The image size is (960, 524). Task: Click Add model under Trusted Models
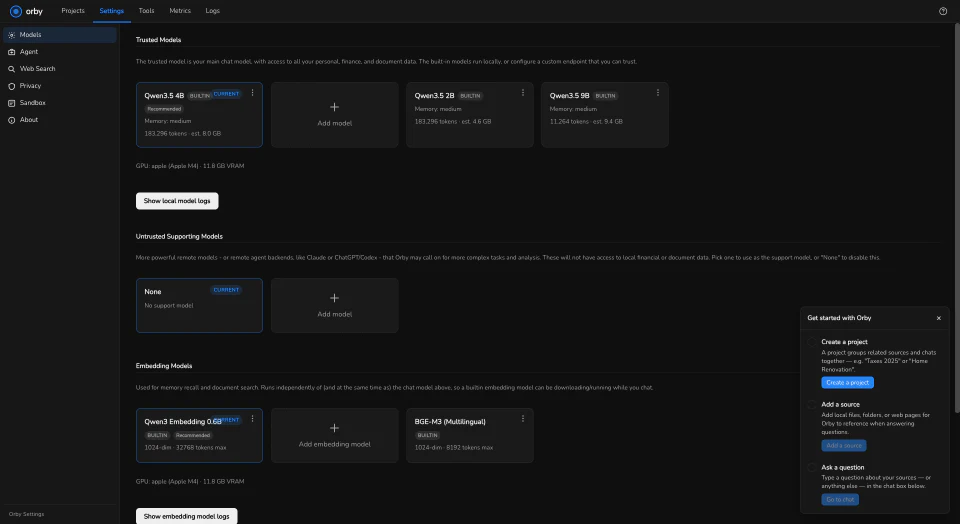click(334, 115)
